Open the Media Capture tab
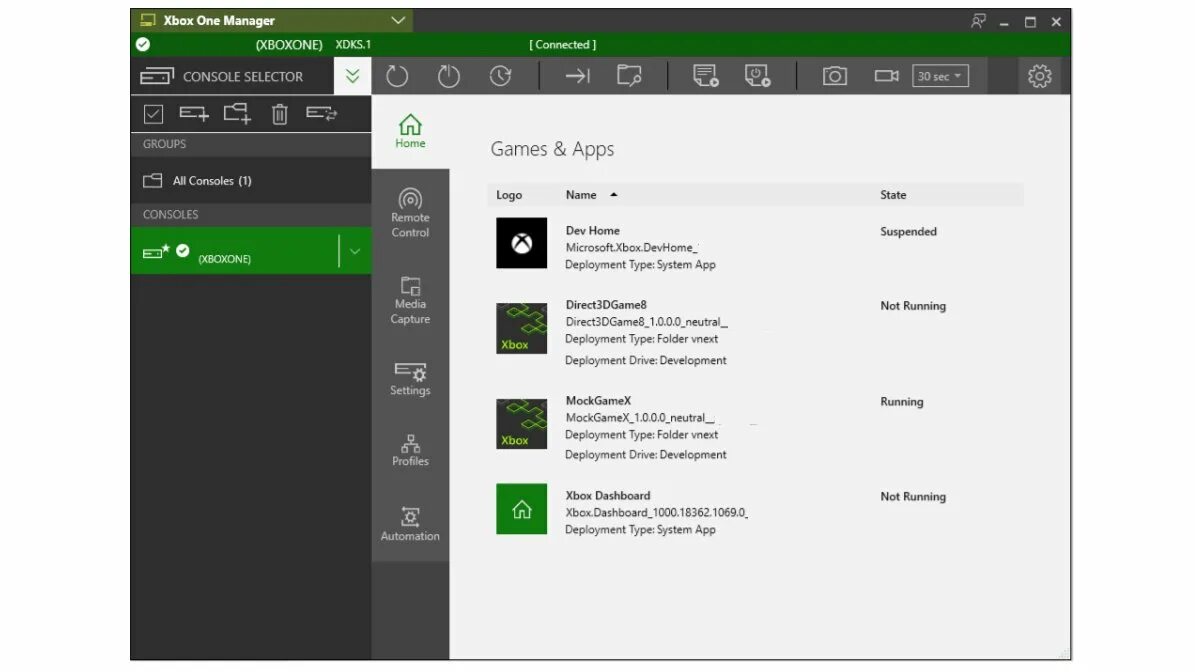 [x=410, y=300]
